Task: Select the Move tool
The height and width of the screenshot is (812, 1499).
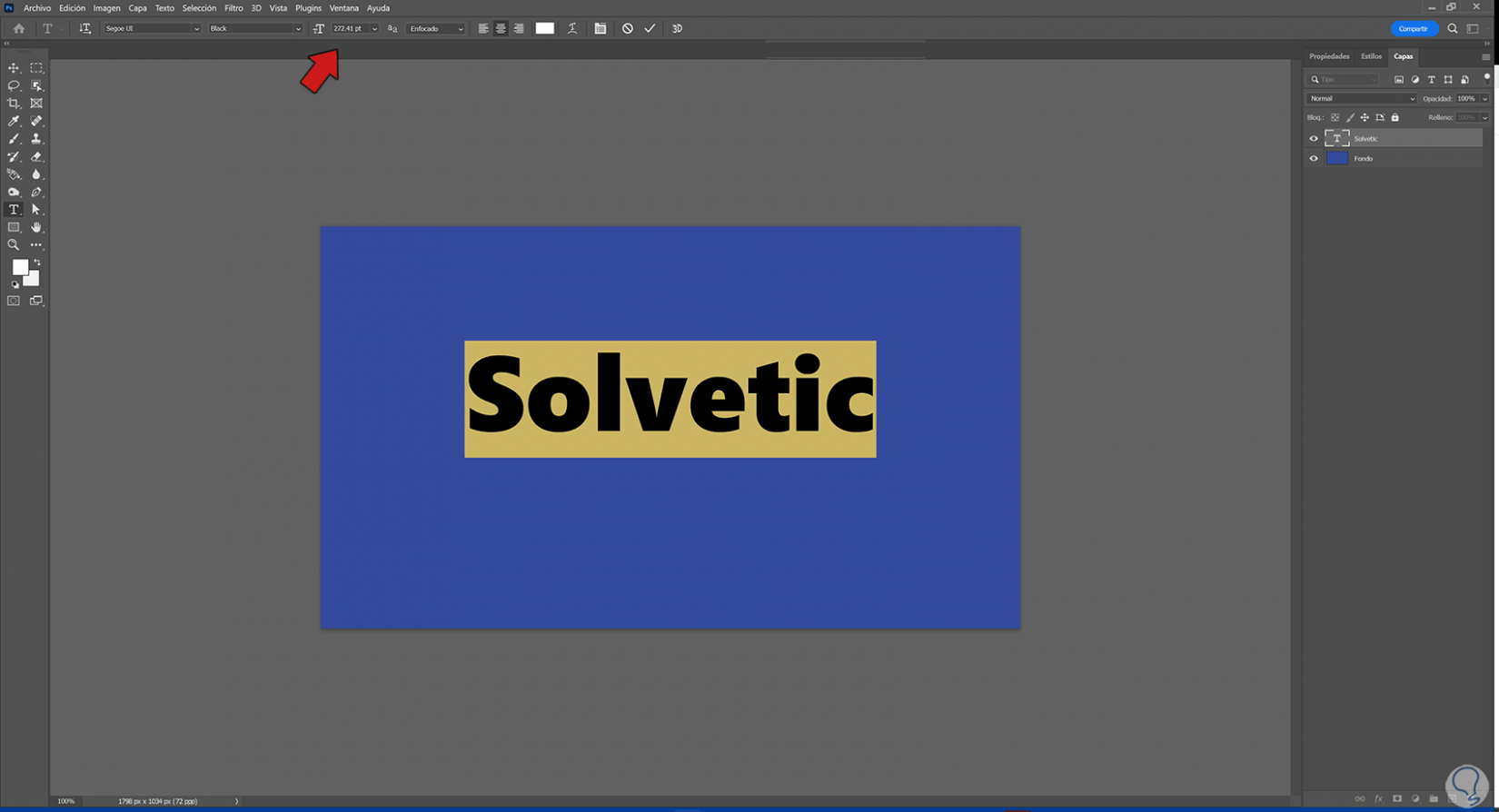Action: 14,68
